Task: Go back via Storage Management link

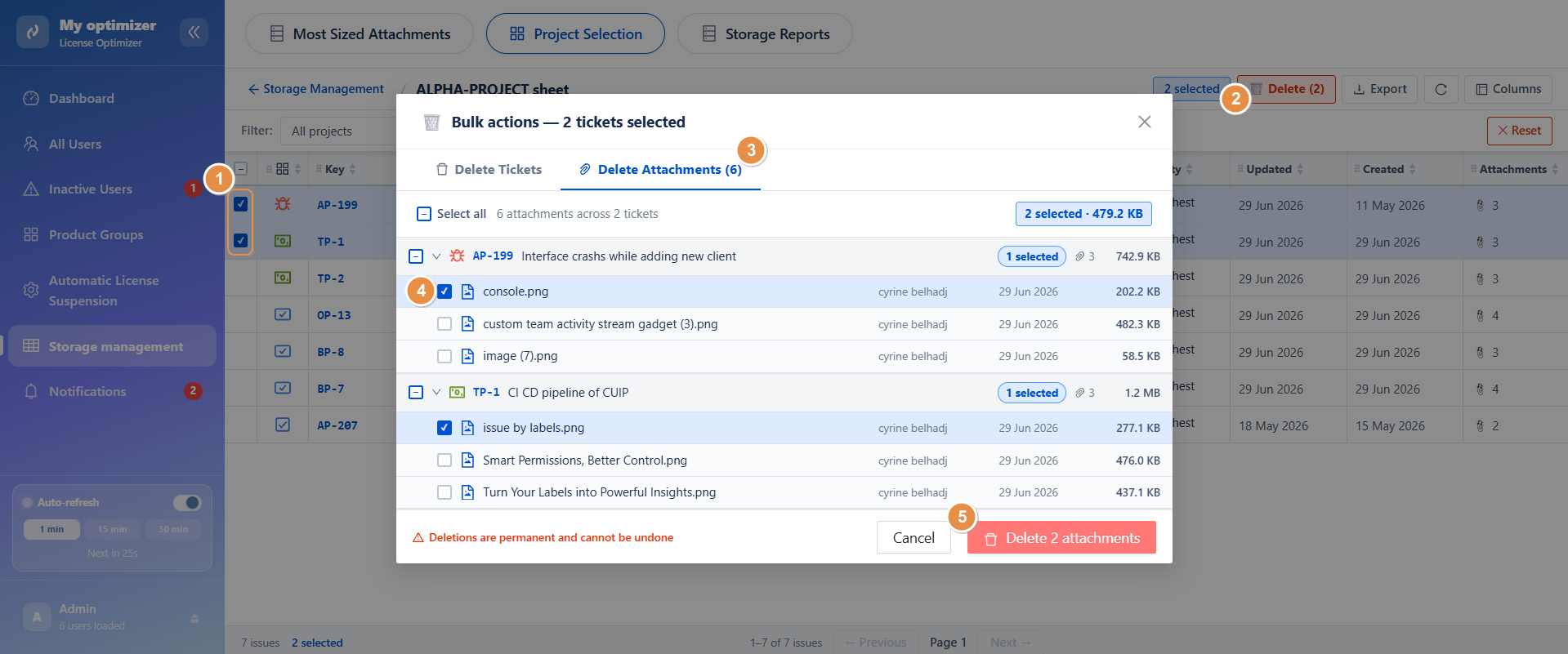Action: click(x=315, y=89)
